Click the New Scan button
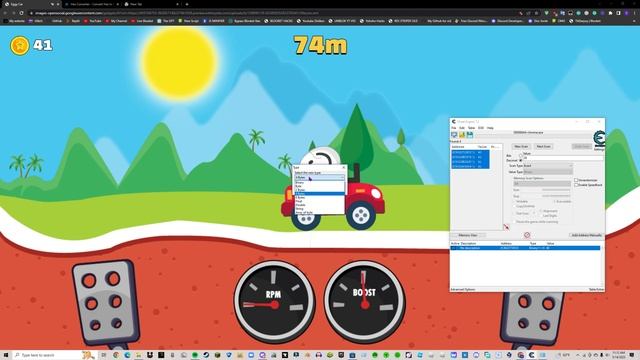 521,146
